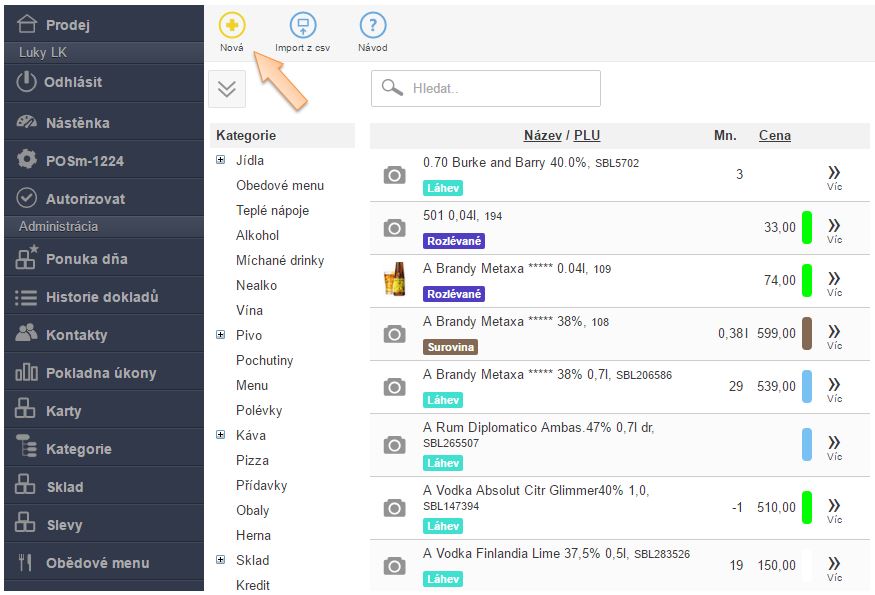Expand the Pivo category tree node
875x595 pixels.
(x=221, y=335)
